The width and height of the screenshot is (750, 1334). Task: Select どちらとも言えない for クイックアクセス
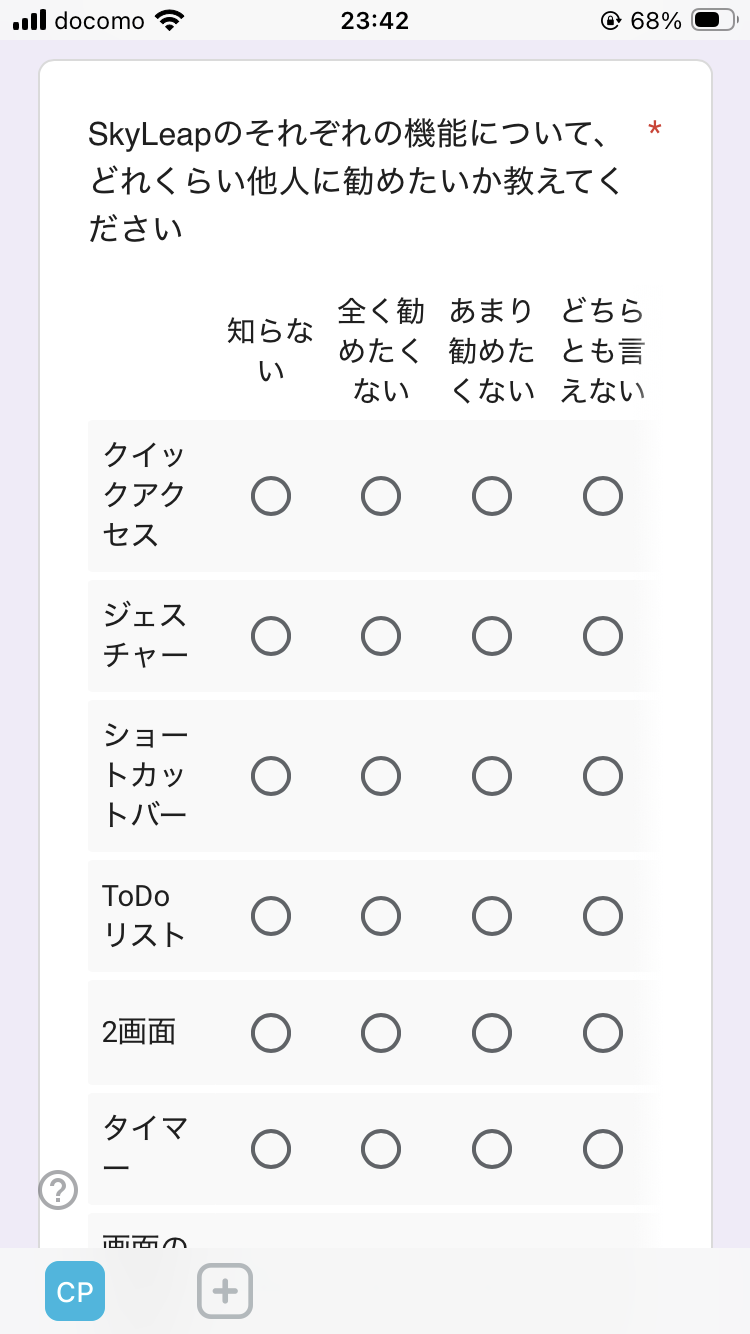603,496
